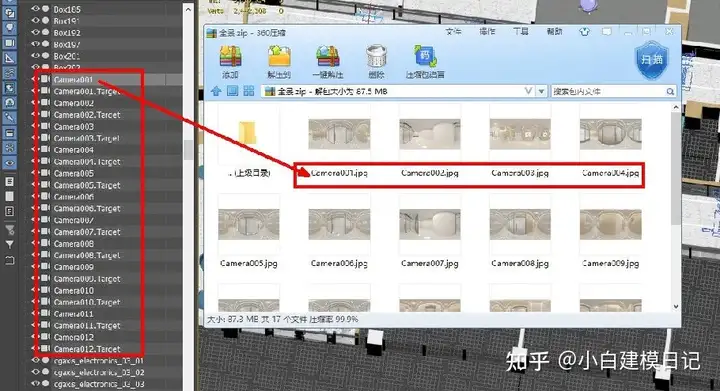Hide cgaxis_electronics_03_01 with its eye icon
720x391 pixels.
35,360
